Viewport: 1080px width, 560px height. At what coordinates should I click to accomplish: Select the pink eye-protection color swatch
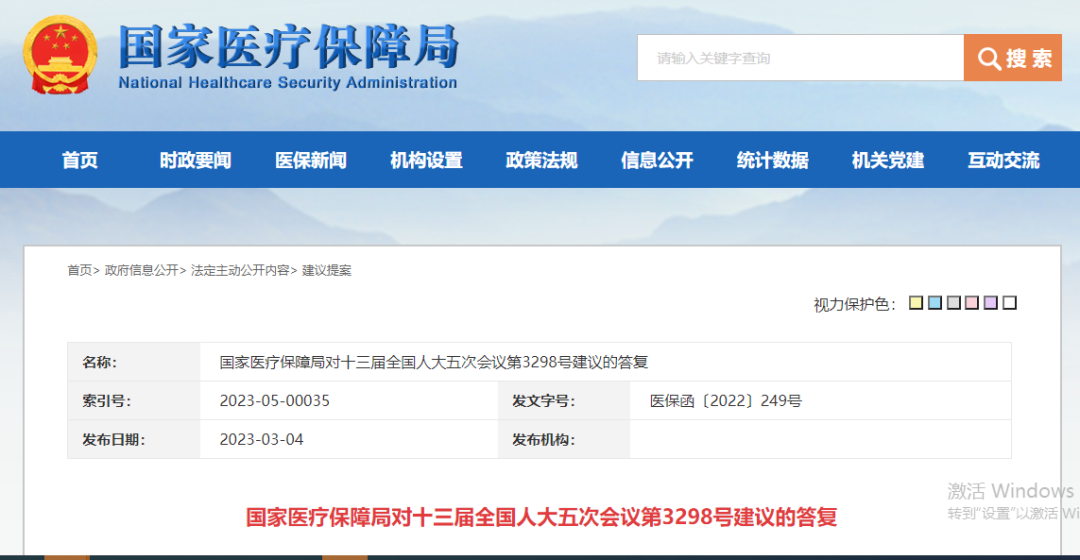pyautogui.click(x=972, y=303)
